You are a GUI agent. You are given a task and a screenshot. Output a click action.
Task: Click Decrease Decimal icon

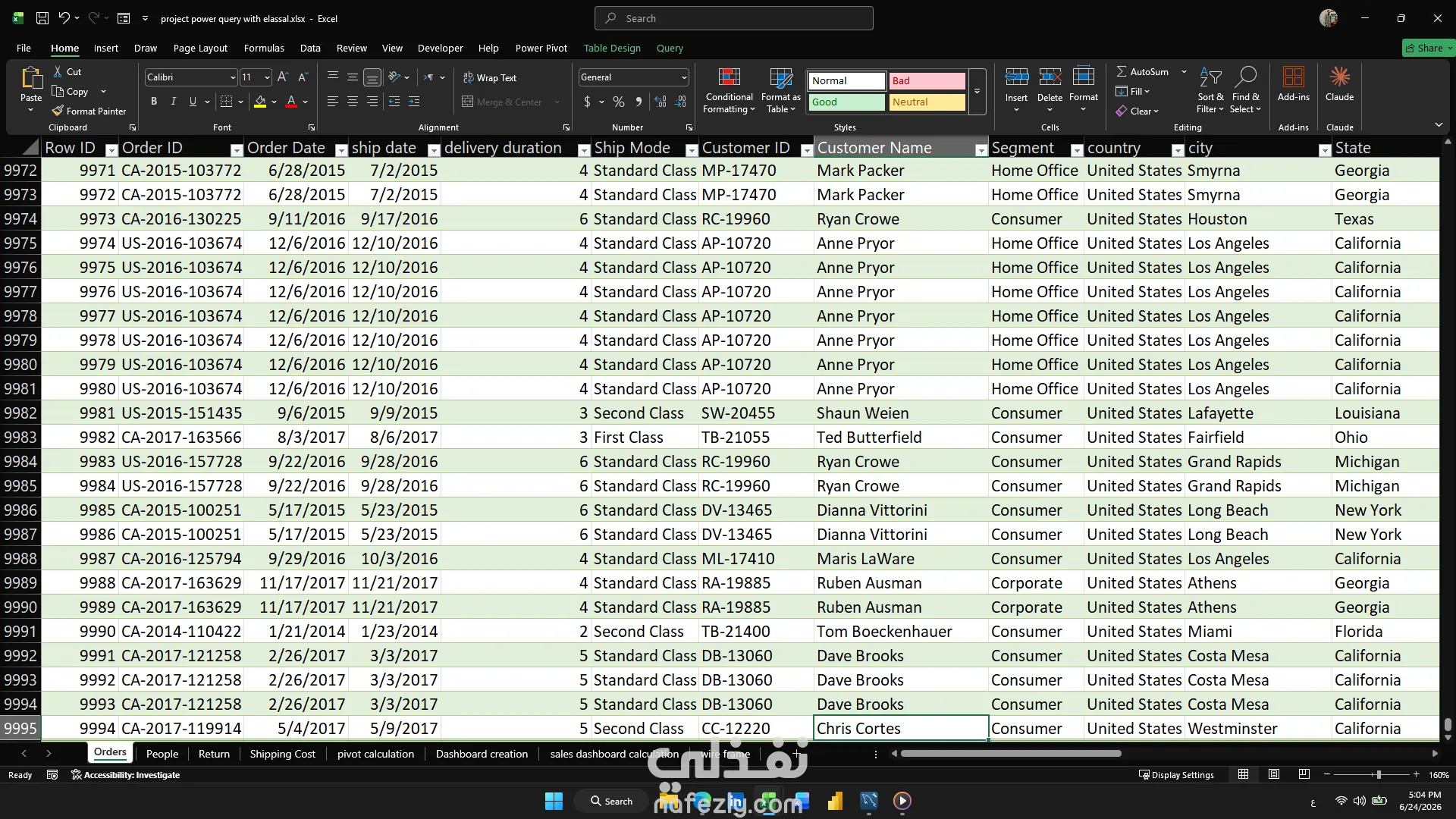coord(680,102)
